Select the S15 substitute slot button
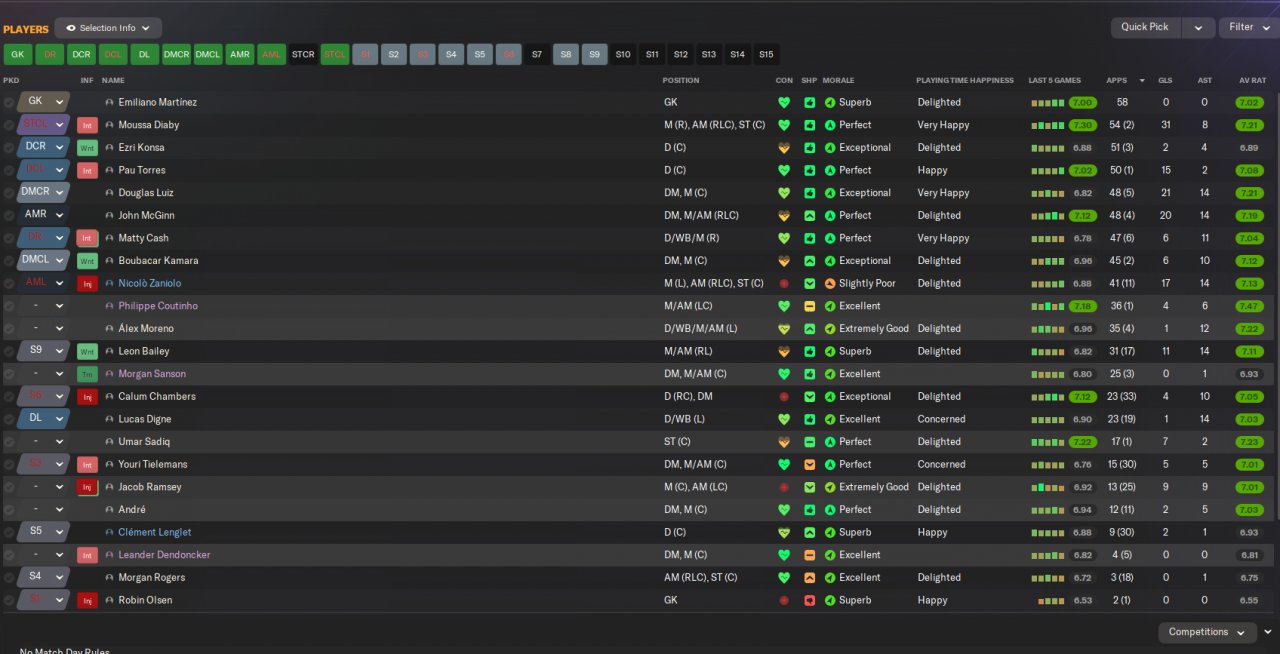Screen dimensions: 1280x654 click(766, 54)
